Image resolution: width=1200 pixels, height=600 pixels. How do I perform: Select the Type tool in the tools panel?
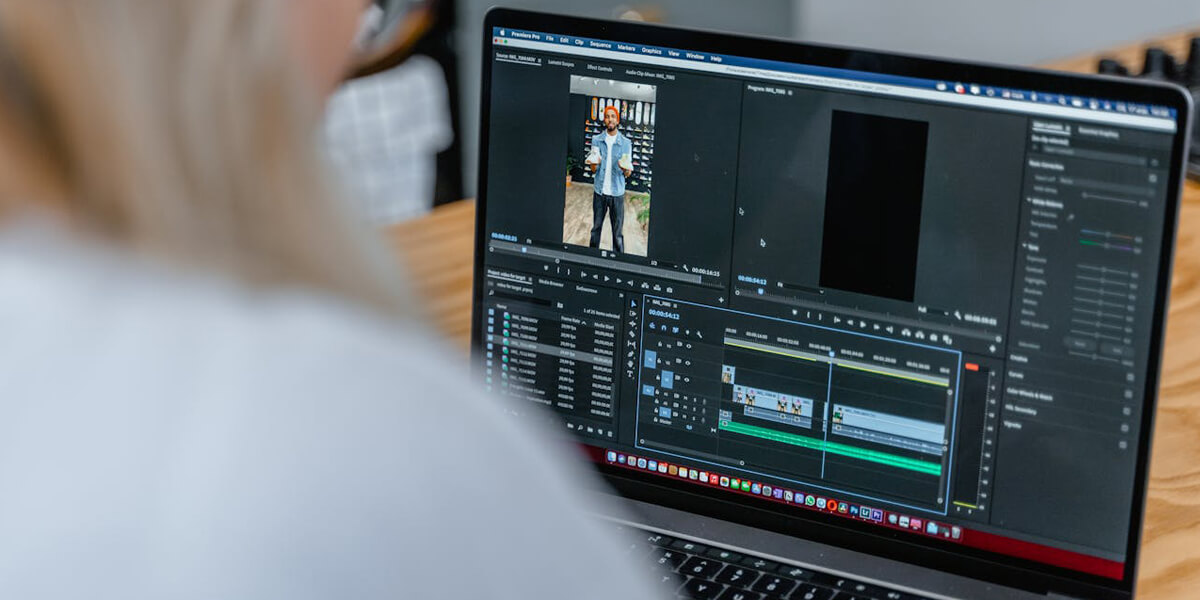(631, 372)
